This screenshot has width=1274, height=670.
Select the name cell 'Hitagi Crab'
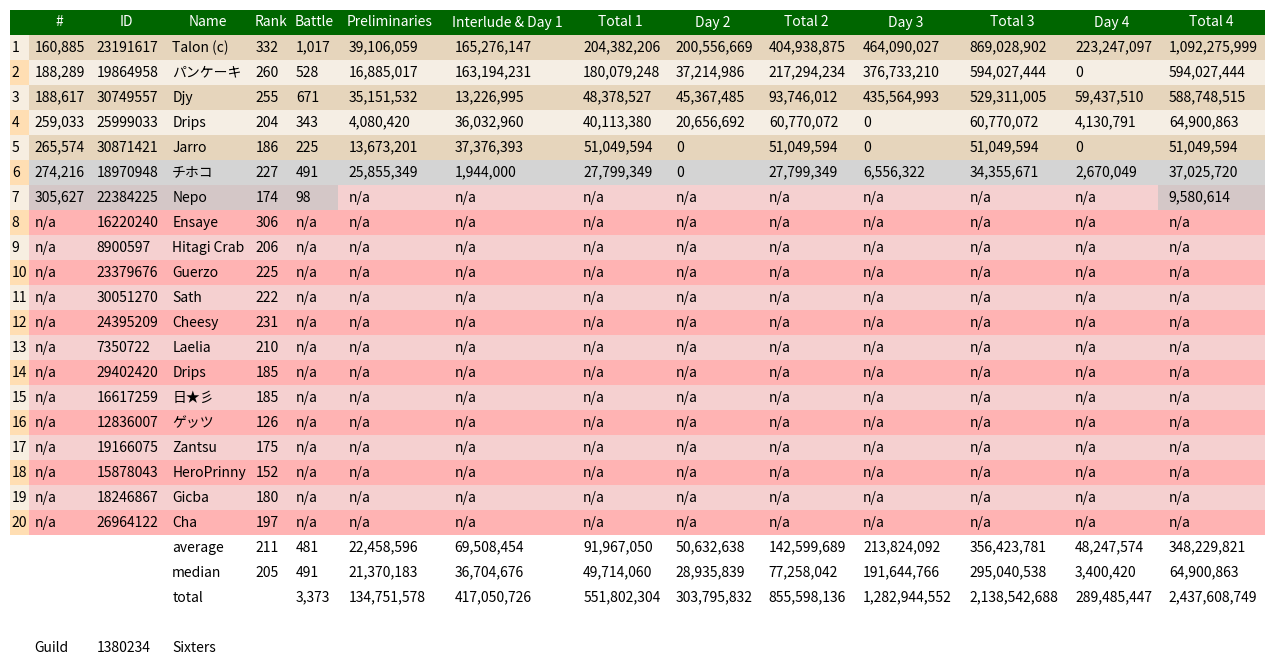coord(208,247)
